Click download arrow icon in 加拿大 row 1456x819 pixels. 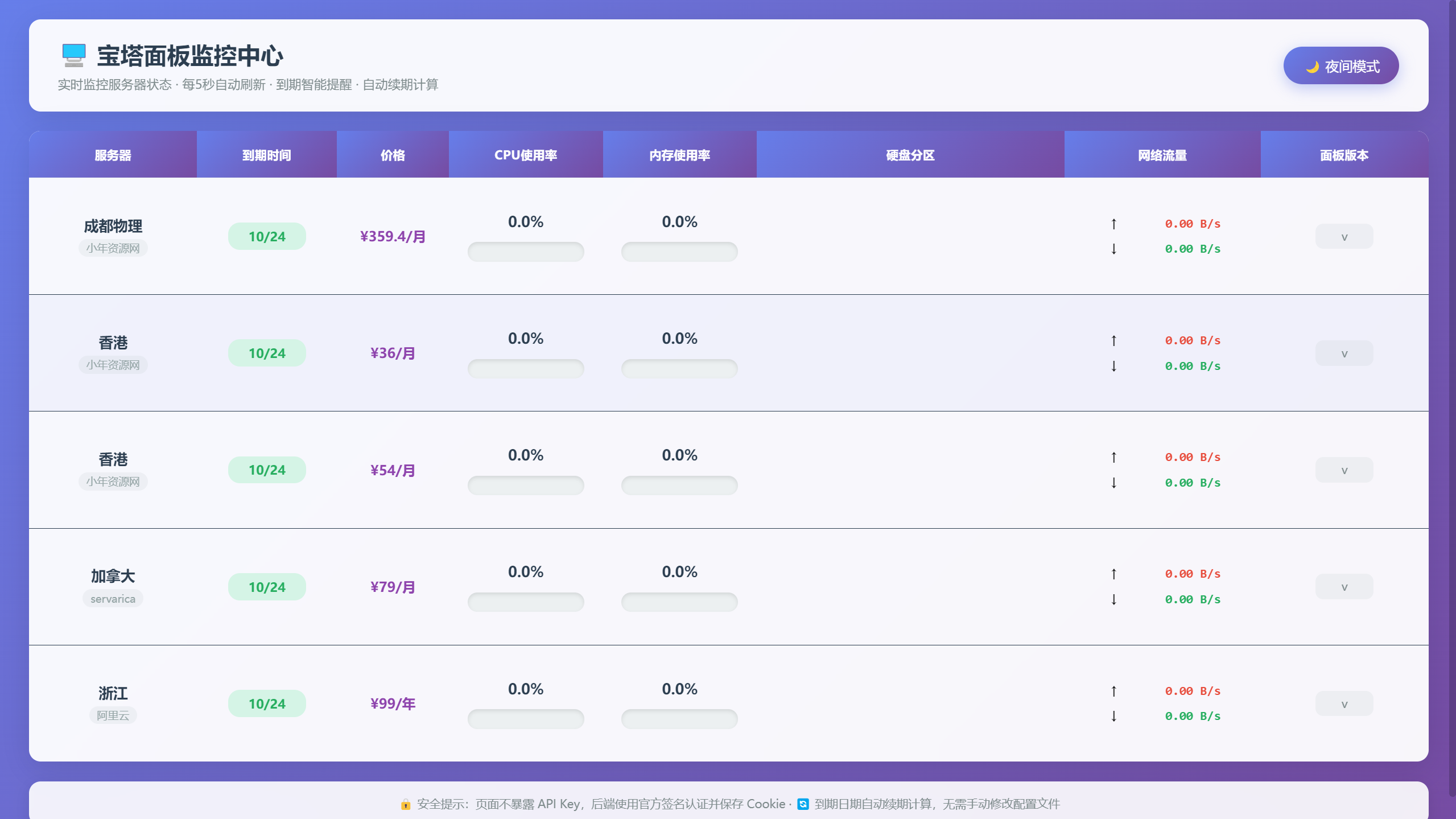coord(1113,599)
